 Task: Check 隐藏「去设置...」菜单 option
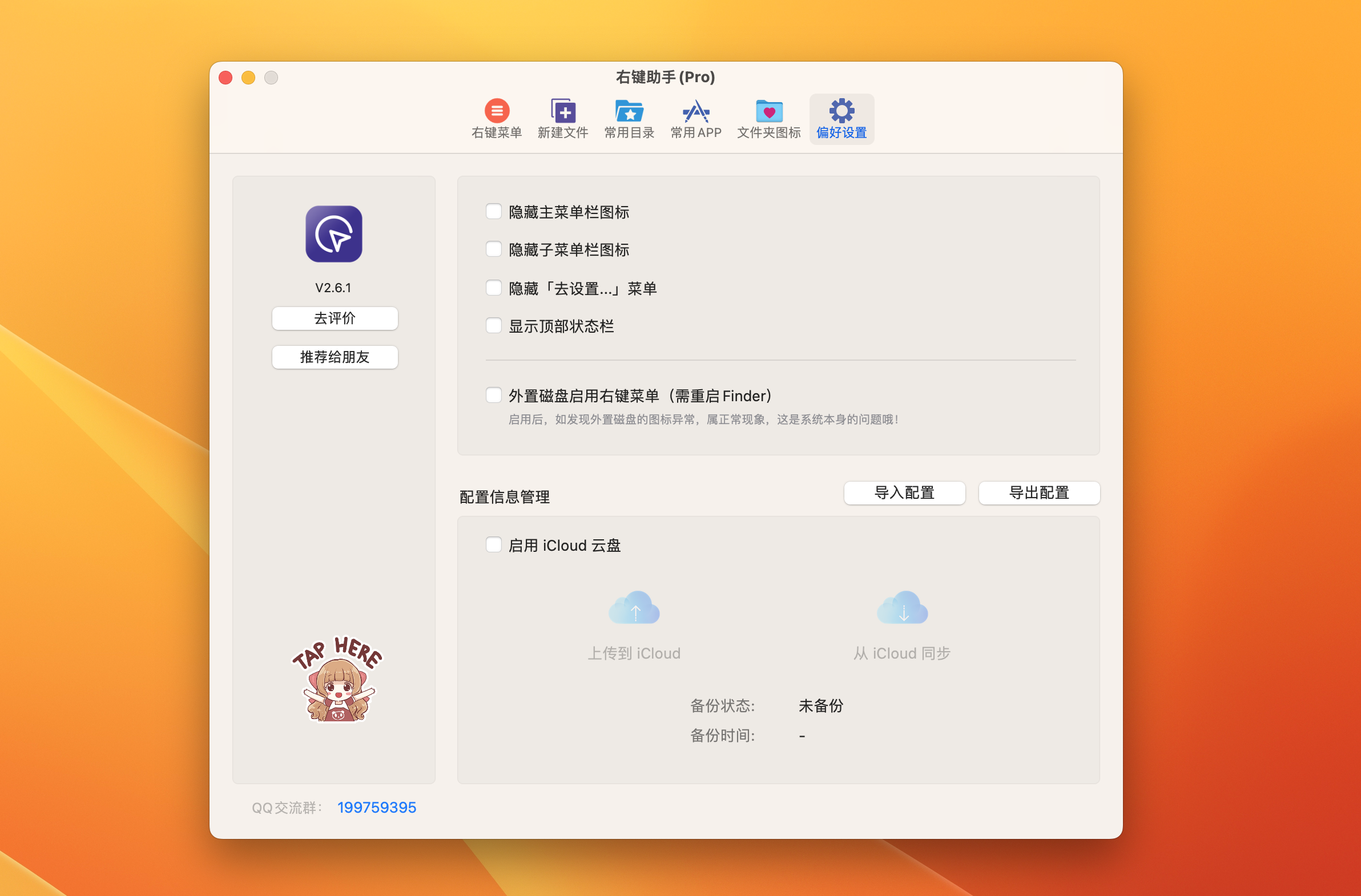click(x=493, y=288)
